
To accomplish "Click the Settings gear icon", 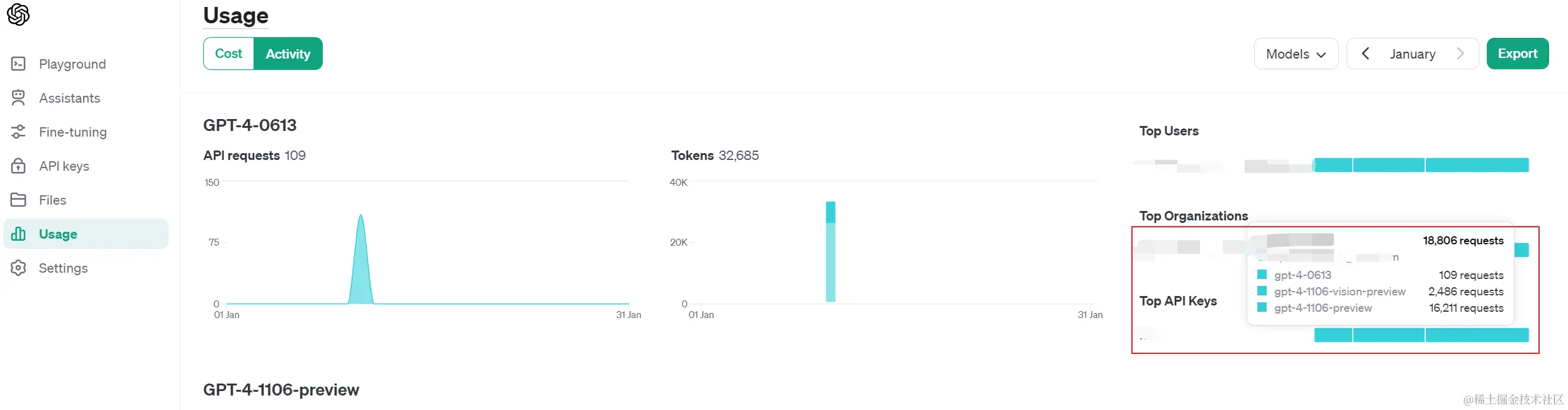I will pos(19,268).
